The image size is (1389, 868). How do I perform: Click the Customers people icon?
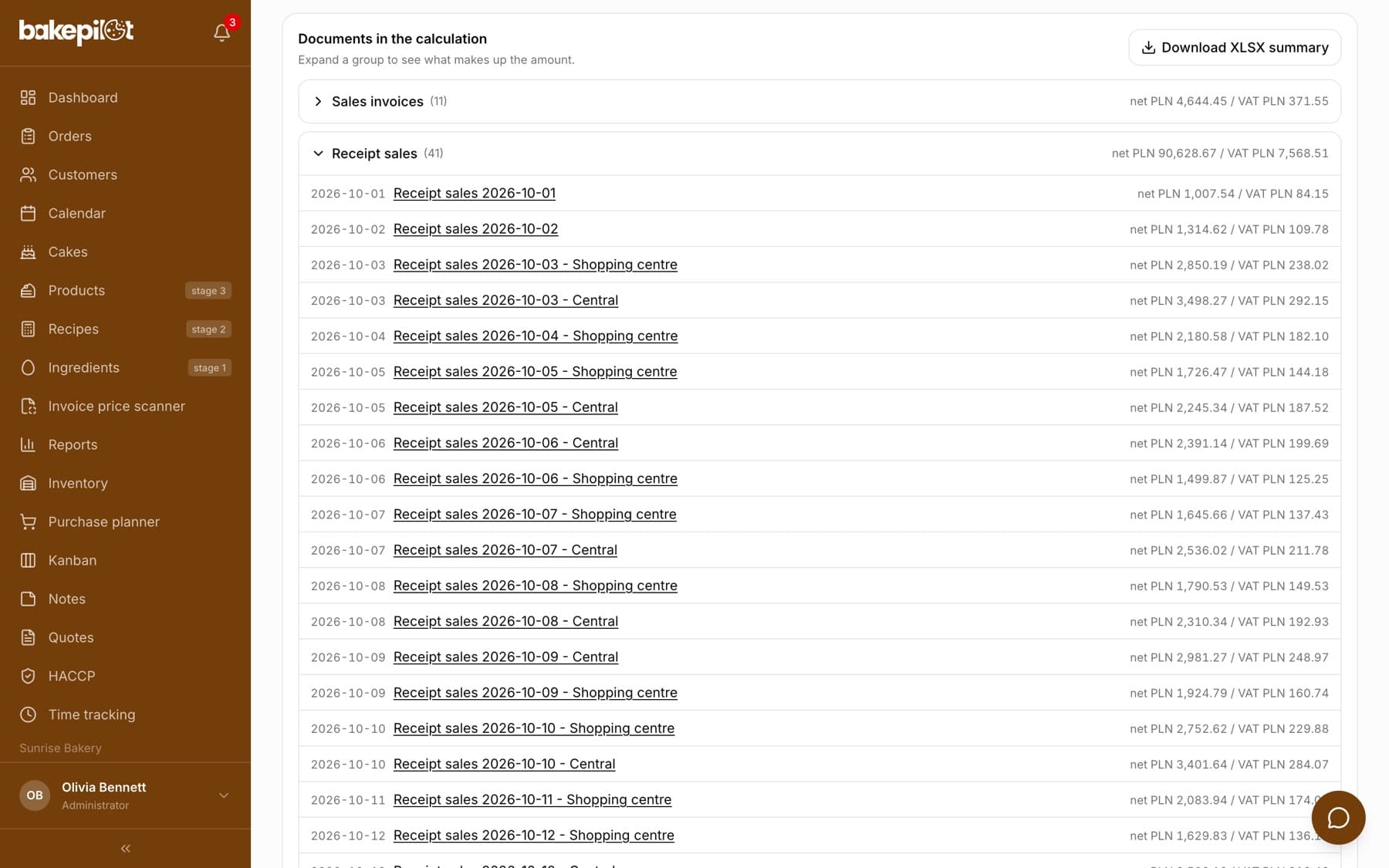click(28, 174)
